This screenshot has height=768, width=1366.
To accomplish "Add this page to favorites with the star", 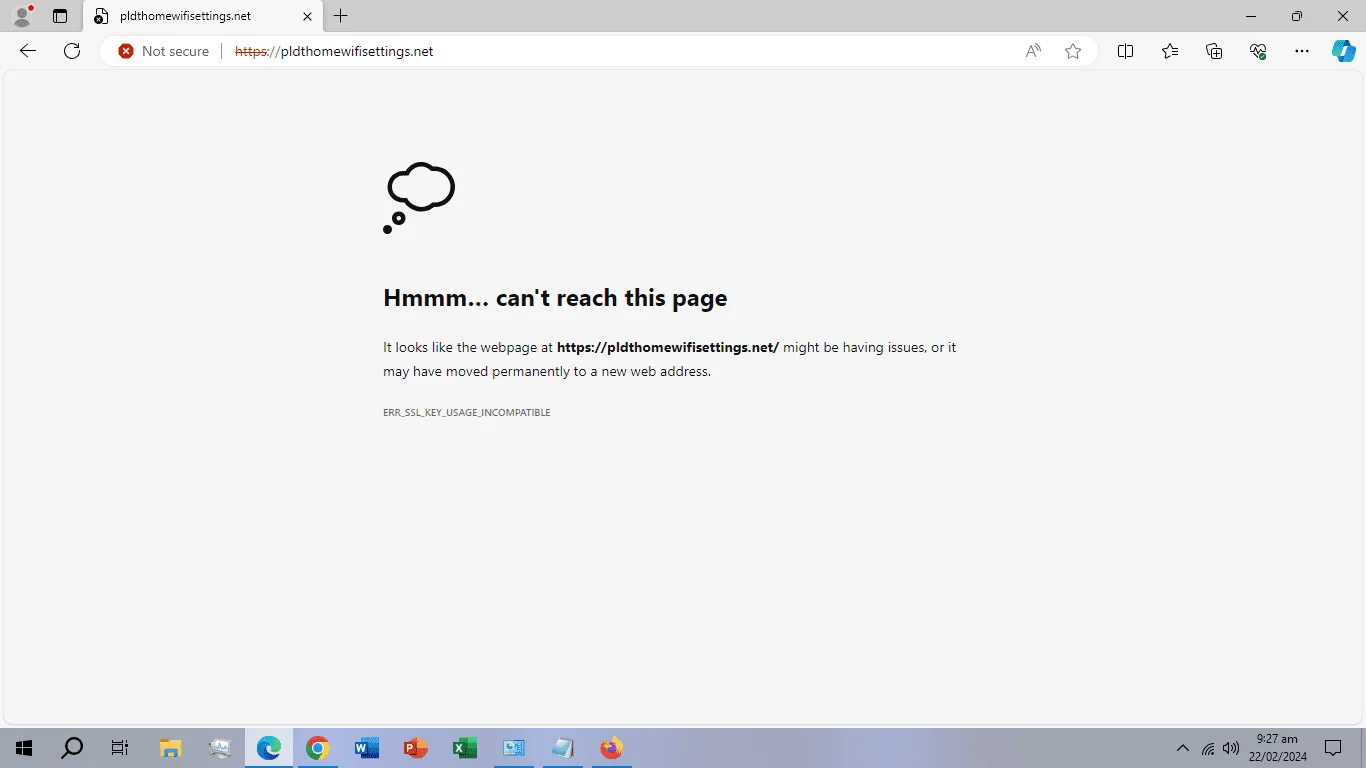I will pos(1073,51).
